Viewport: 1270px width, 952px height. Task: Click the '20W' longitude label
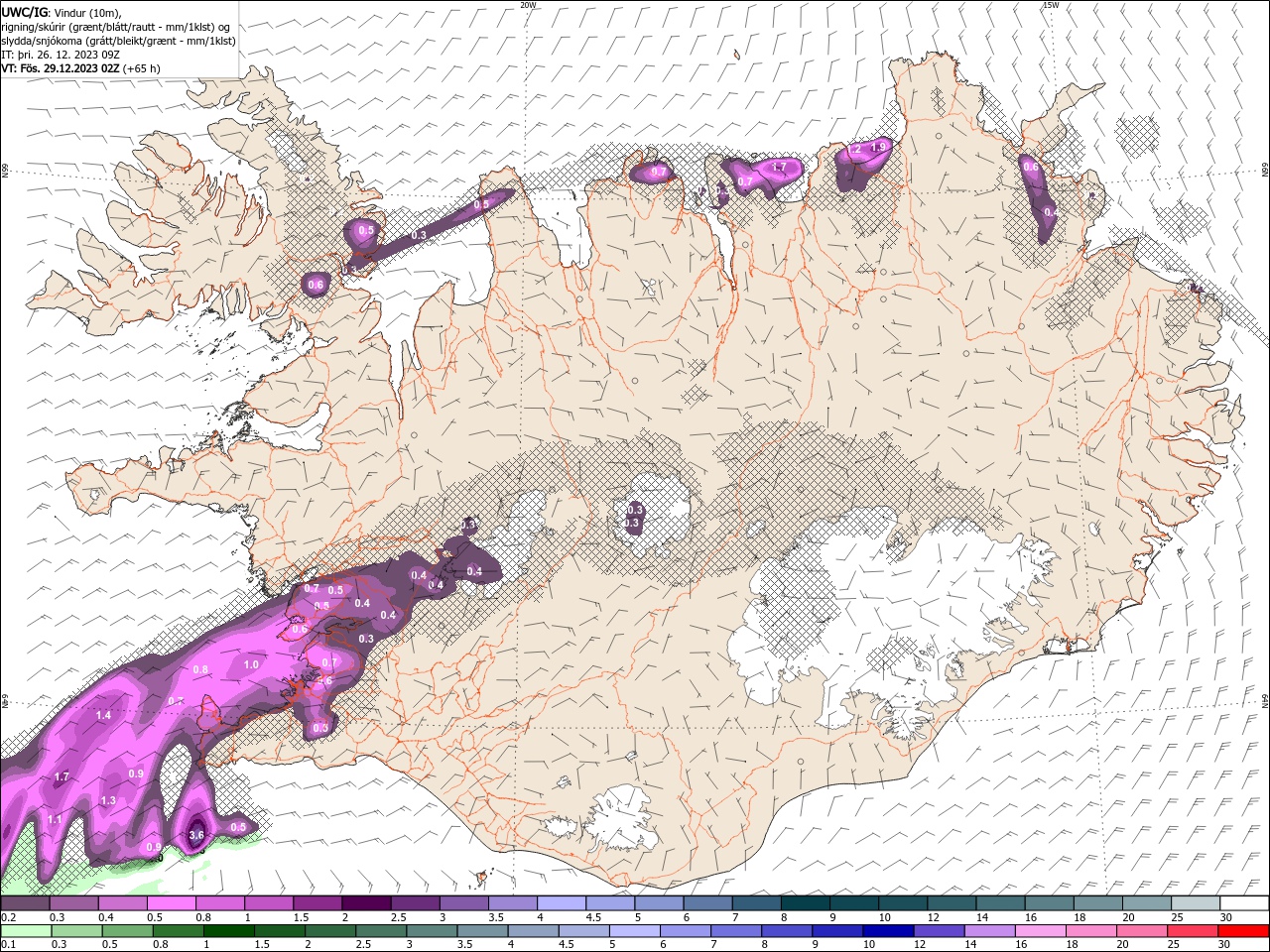pyautogui.click(x=528, y=5)
